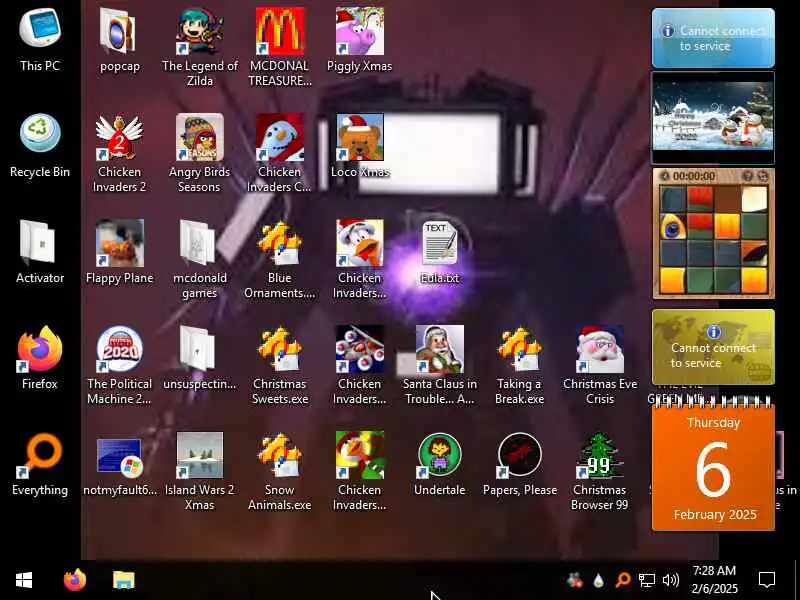The width and height of the screenshot is (800, 600).
Task: Select the Christmas Eve Crisis shortcut
Action: click(600, 365)
